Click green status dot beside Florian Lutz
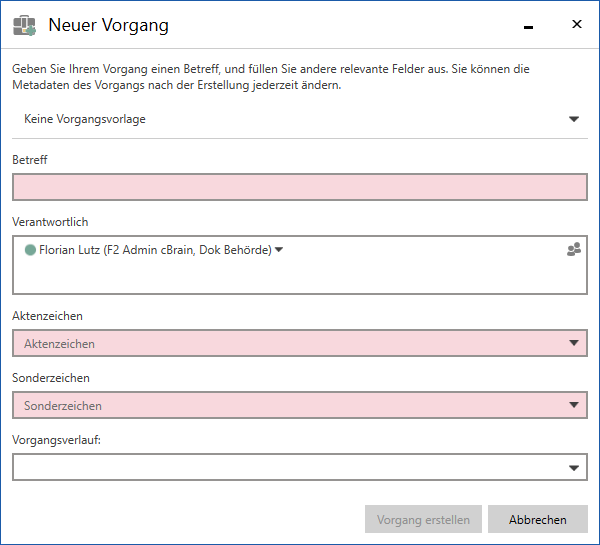This screenshot has width=600, height=545. [30, 250]
